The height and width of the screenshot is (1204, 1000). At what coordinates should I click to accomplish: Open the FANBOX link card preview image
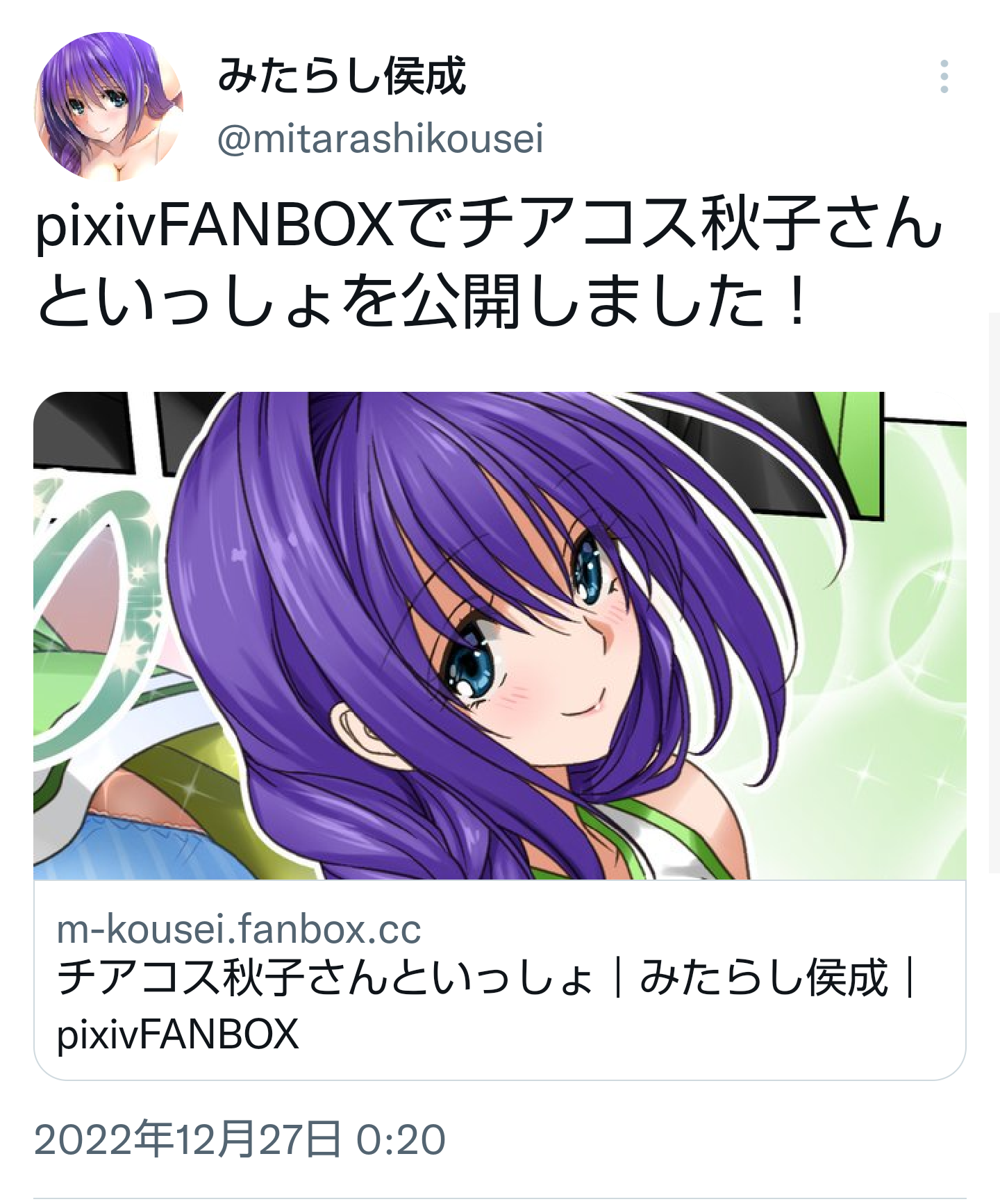tap(500, 636)
